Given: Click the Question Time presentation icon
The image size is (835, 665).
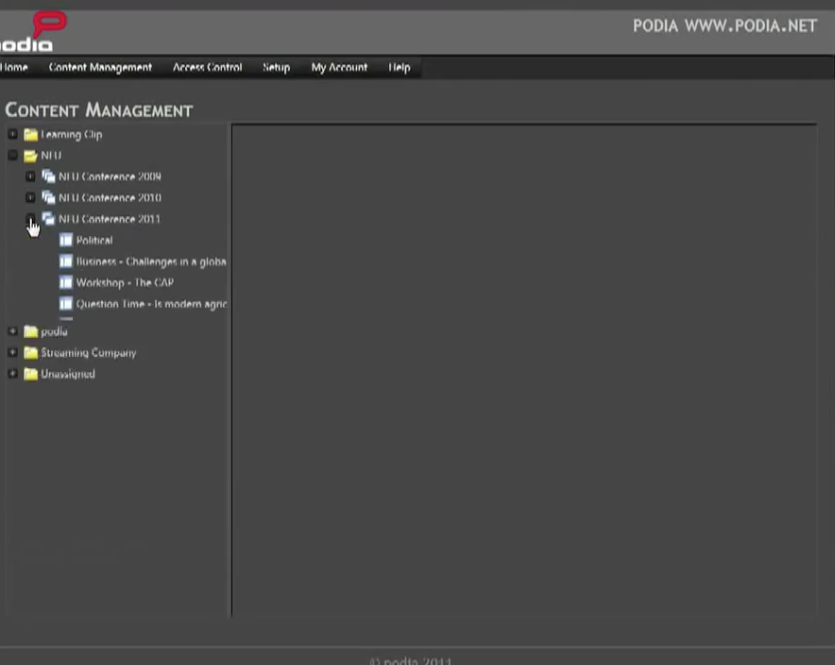Looking at the screenshot, I should pyautogui.click(x=66, y=303).
